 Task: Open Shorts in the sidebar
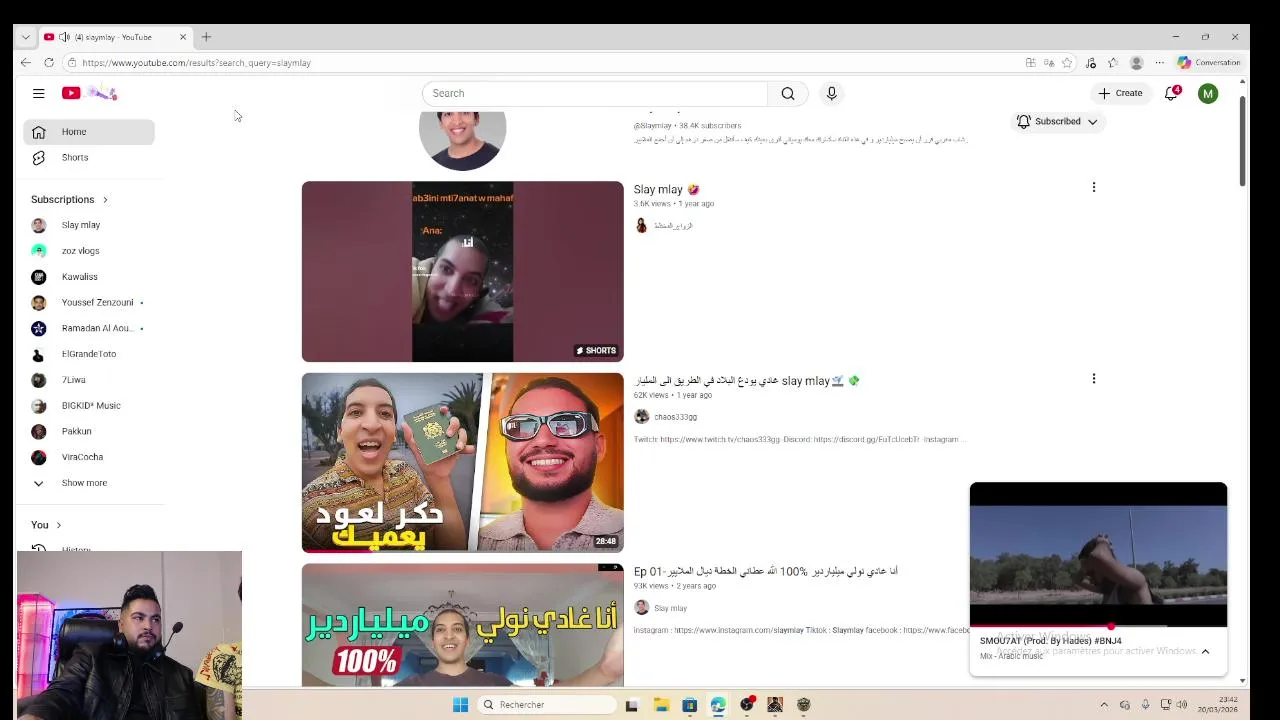(x=89, y=157)
